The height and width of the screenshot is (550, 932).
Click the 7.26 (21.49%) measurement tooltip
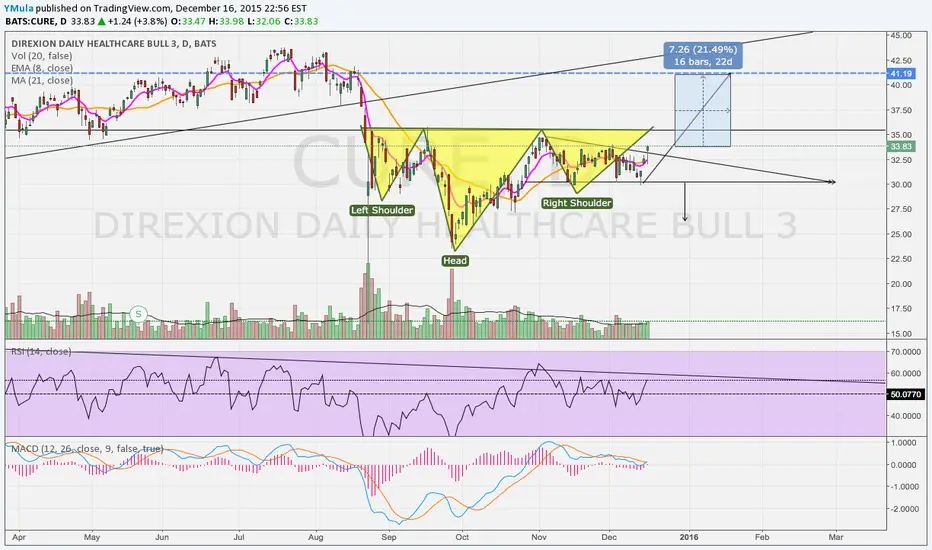703,55
